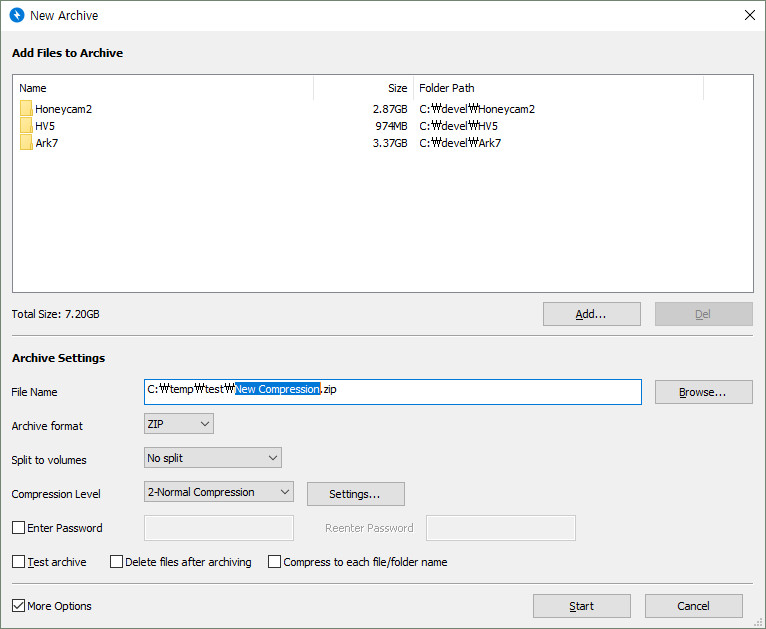
Task: Click the C:\devel\HV5 folder path
Action: 458,126
